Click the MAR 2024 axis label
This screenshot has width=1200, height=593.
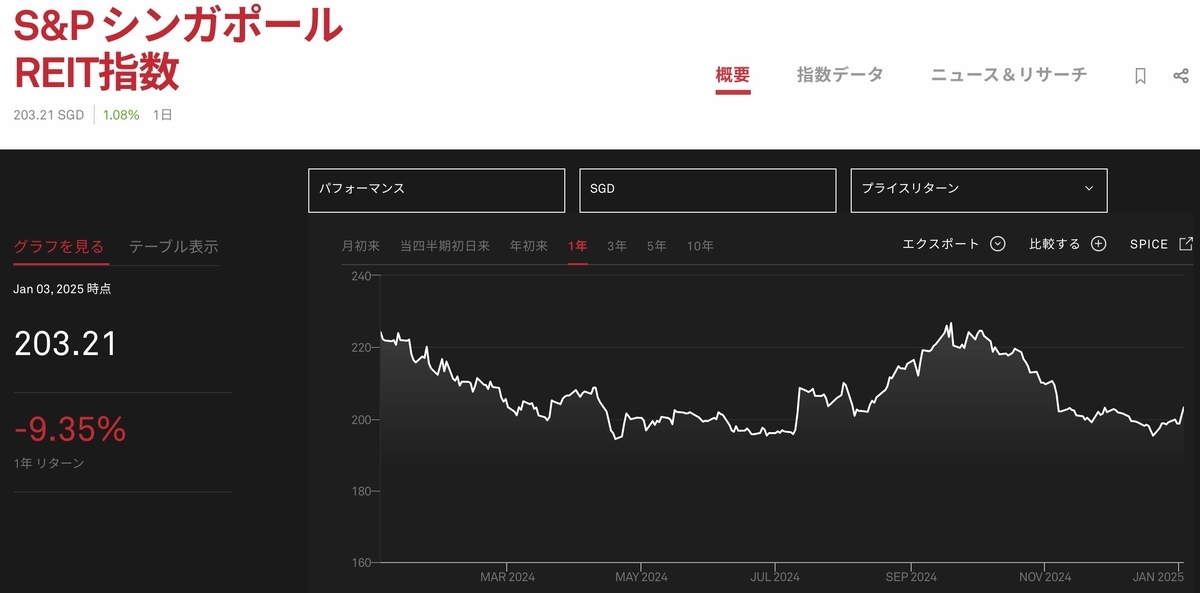point(507,577)
